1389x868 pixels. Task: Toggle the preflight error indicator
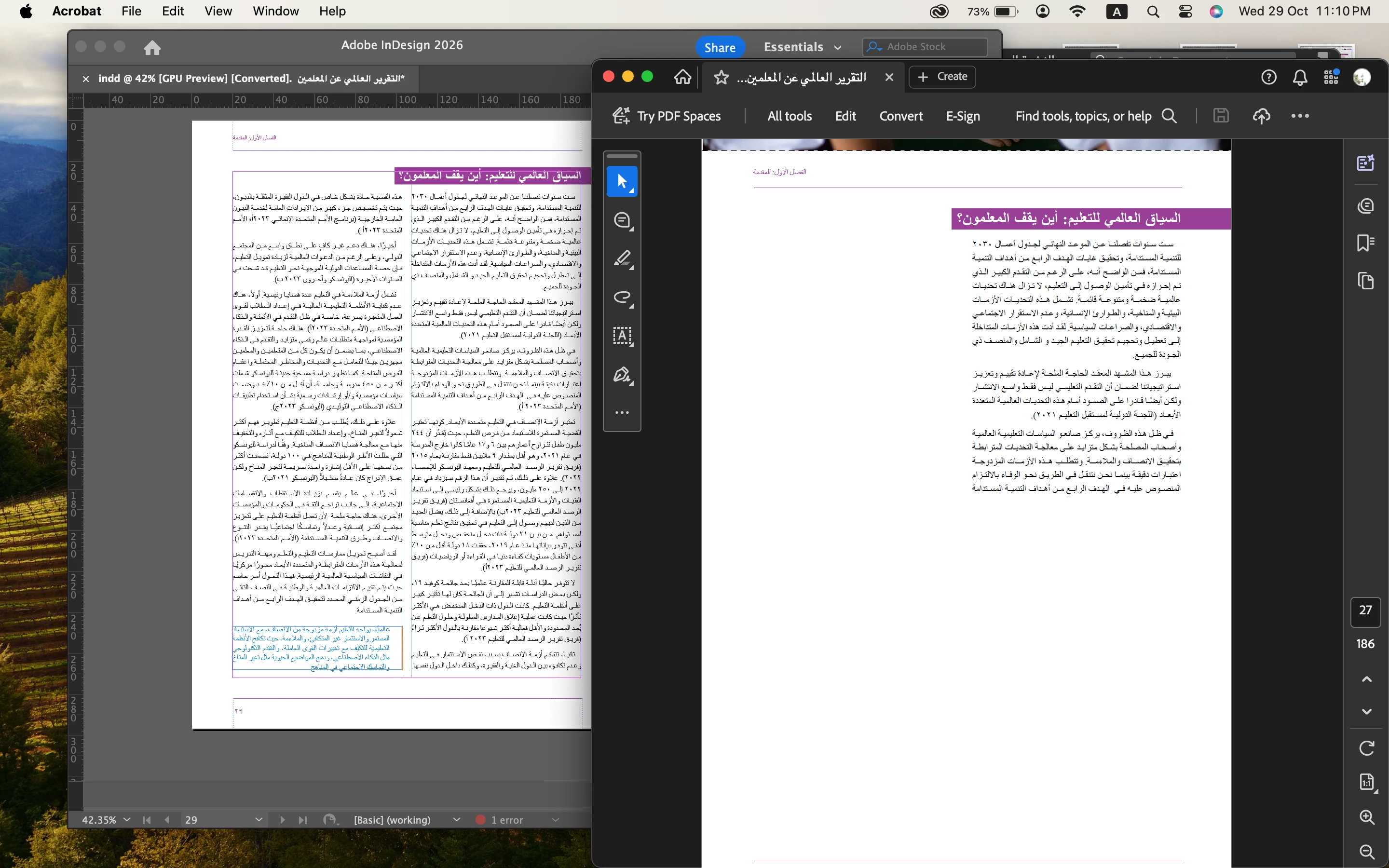[x=480, y=820]
